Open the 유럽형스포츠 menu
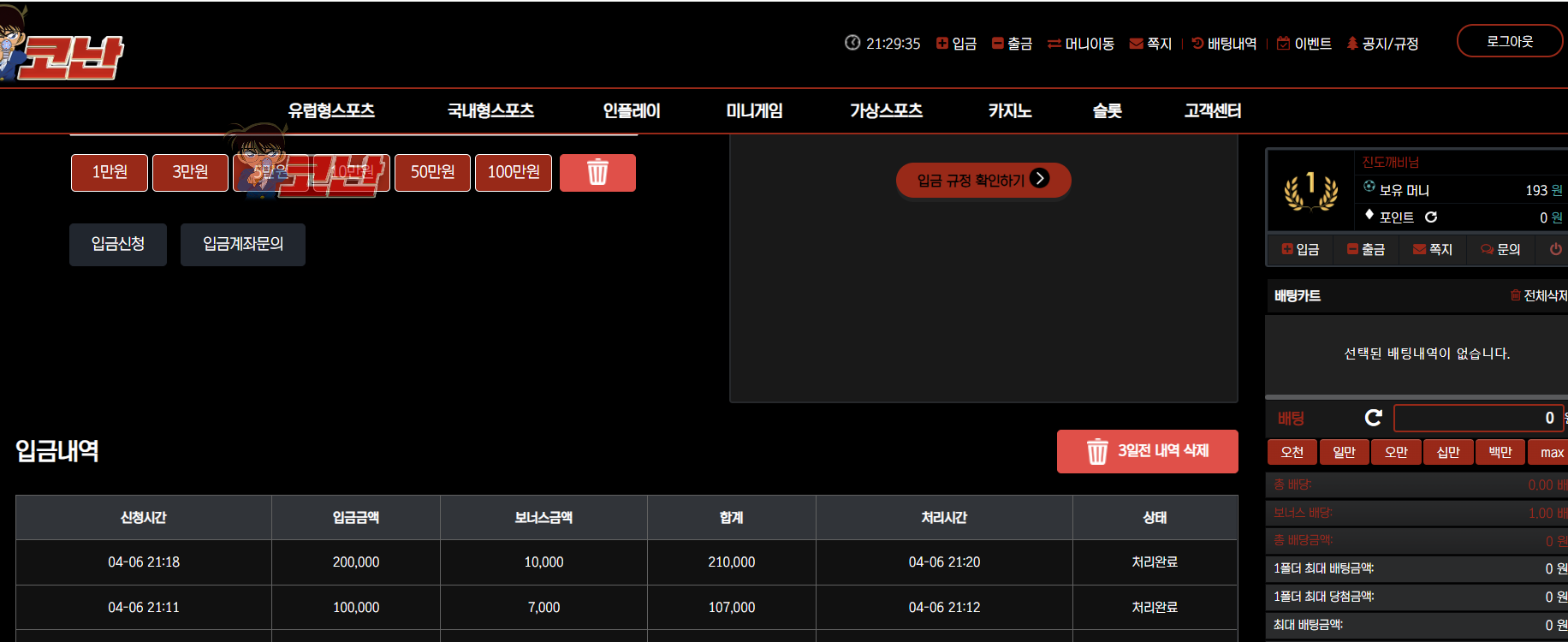1568x642 pixels. pos(331,110)
